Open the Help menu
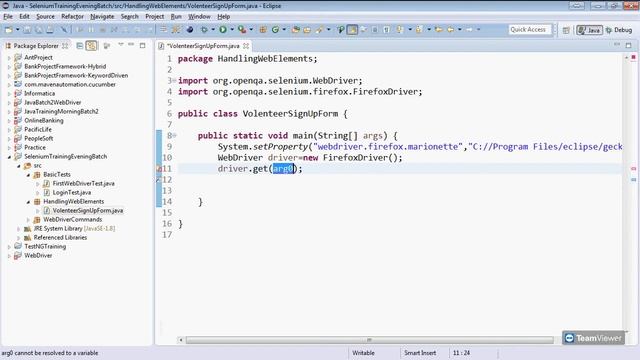The height and width of the screenshot is (360, 640). click(223, 17)
